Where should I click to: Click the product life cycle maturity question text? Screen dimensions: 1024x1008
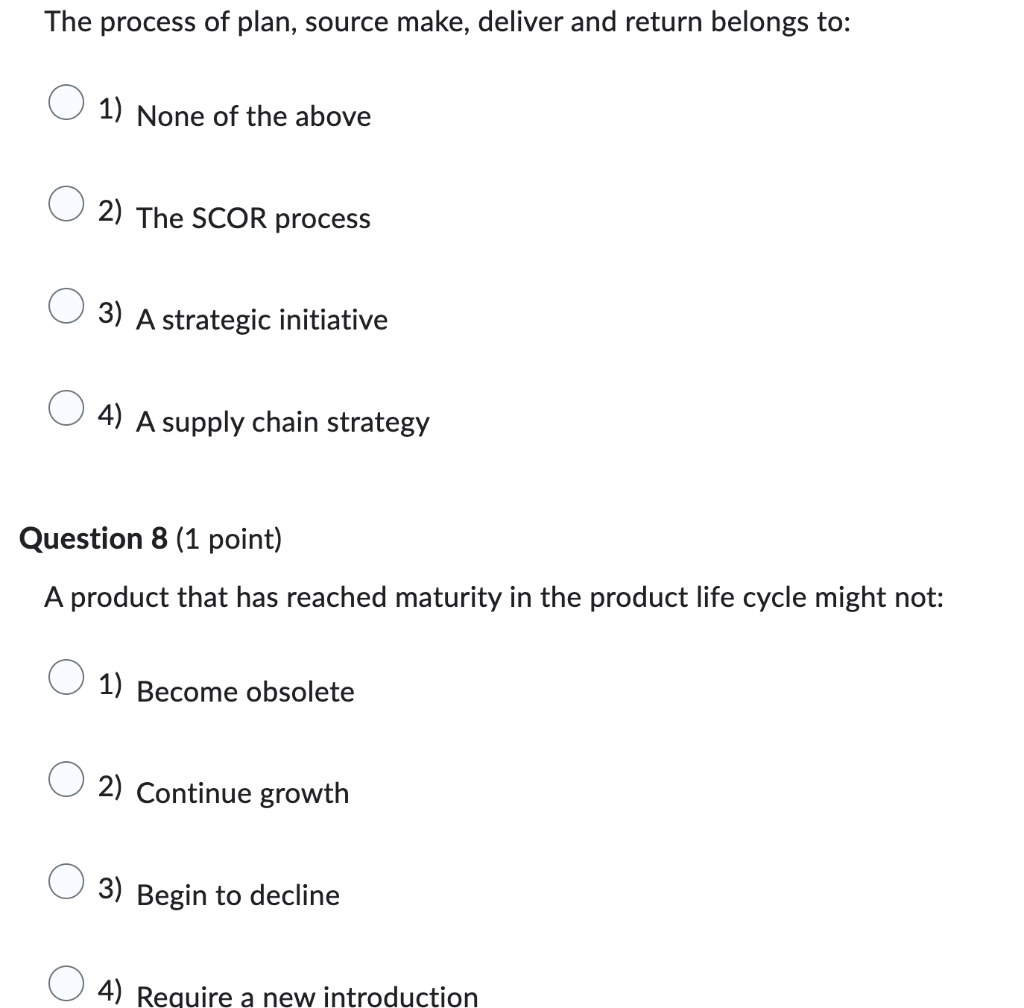tap(494, 598)
